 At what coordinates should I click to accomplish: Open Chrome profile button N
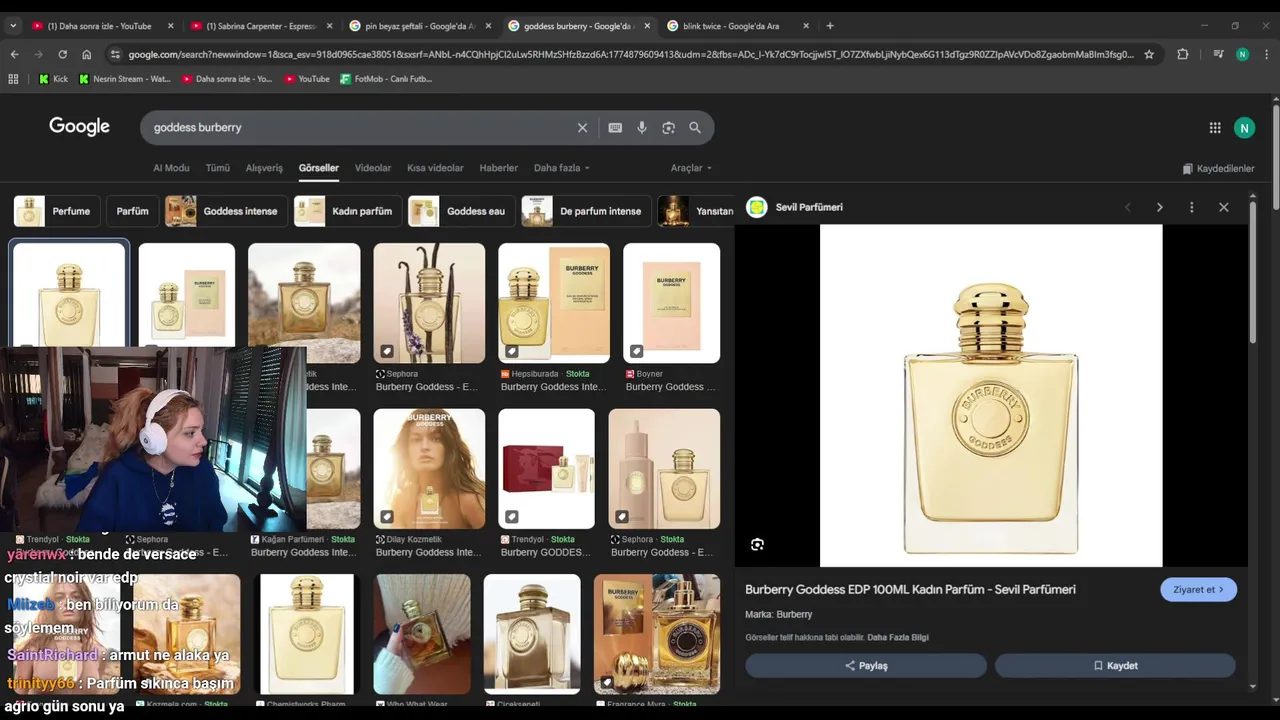point(1242,54)
